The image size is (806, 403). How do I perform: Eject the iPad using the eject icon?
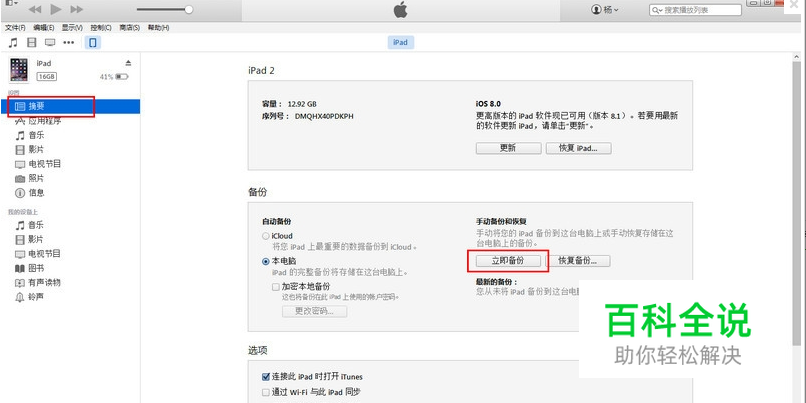pyautogui.click(x=129, y=63)
